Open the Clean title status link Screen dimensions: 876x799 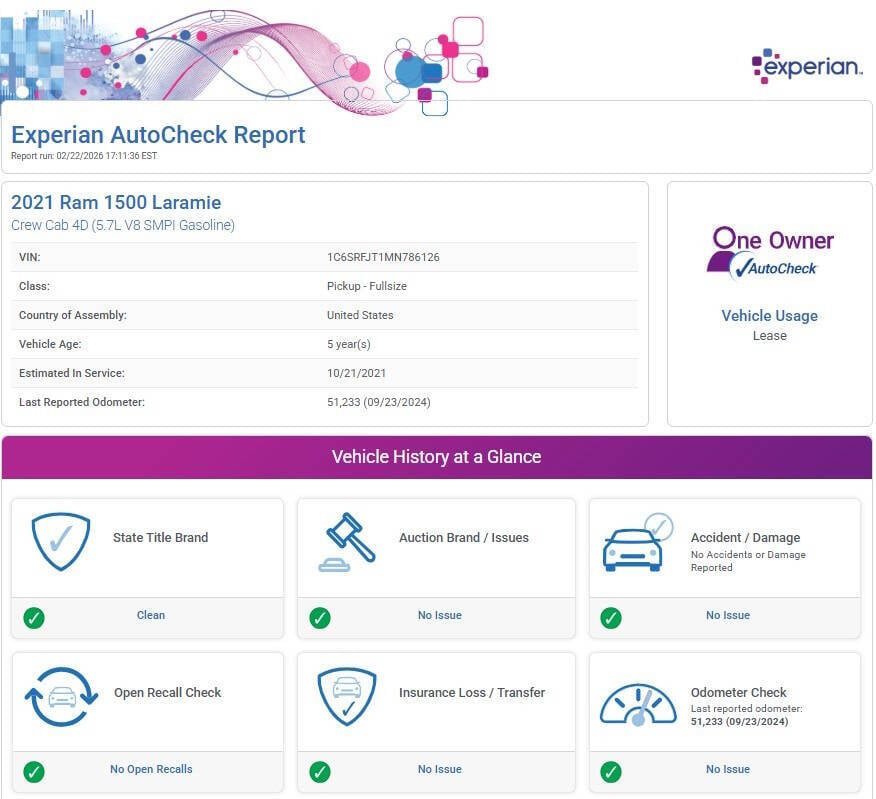(151, 615)
